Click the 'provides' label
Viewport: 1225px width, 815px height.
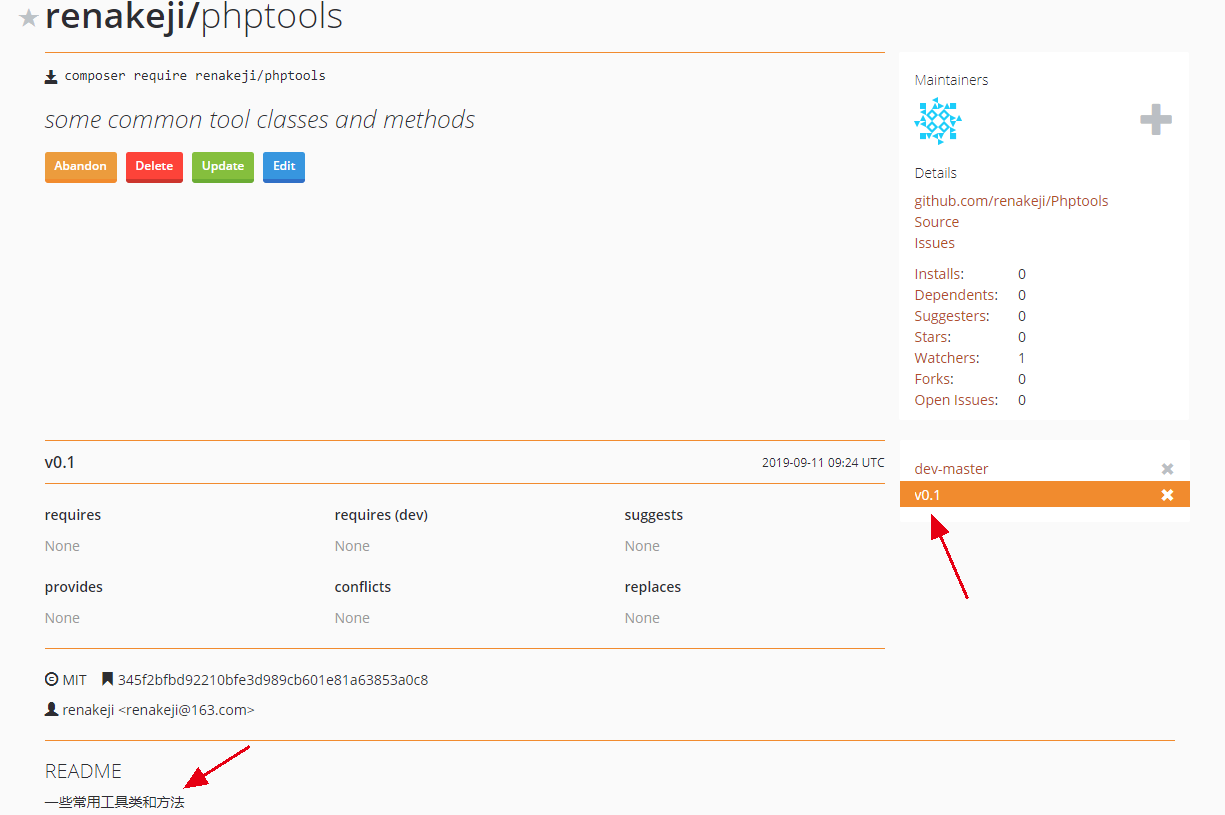[x=74, y=587]
